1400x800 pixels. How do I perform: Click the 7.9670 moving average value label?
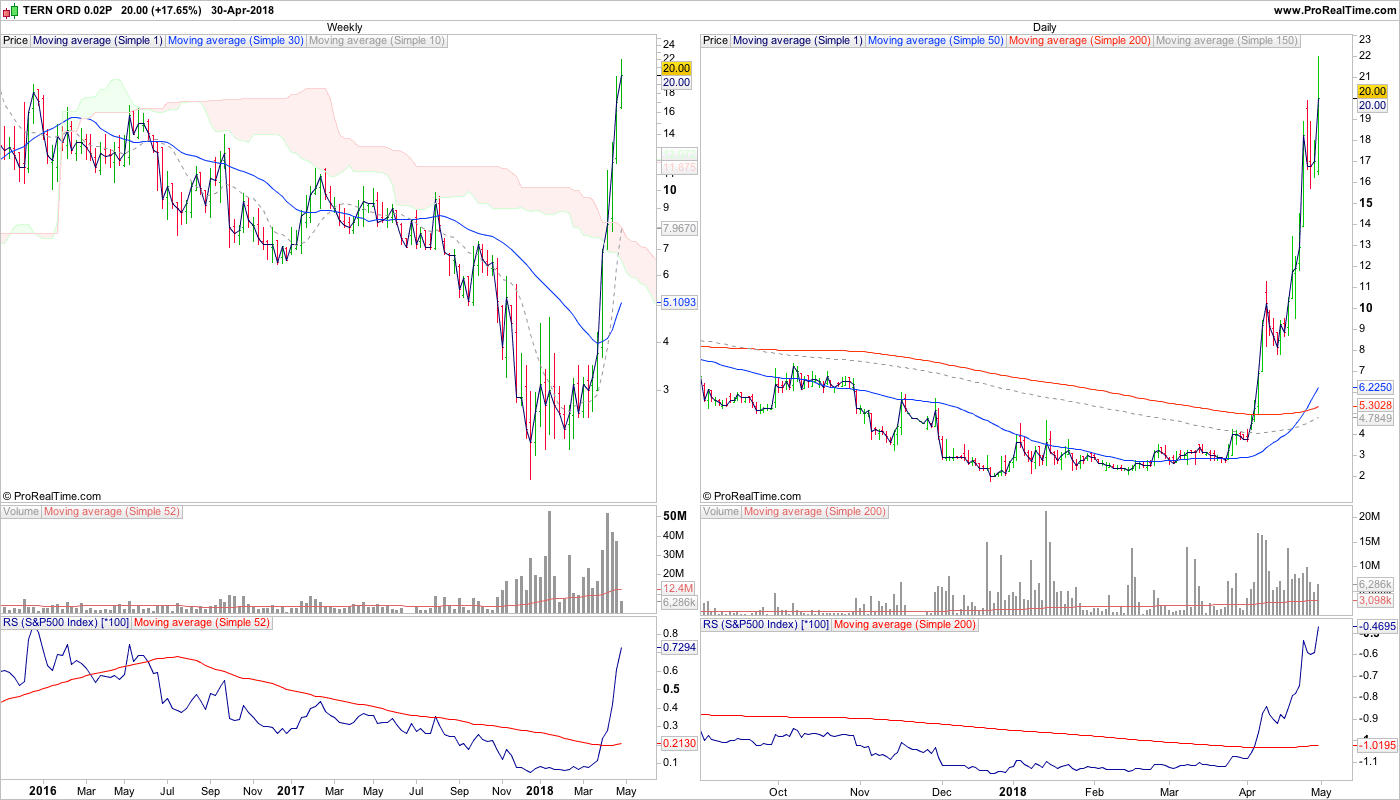pos(679,228)
